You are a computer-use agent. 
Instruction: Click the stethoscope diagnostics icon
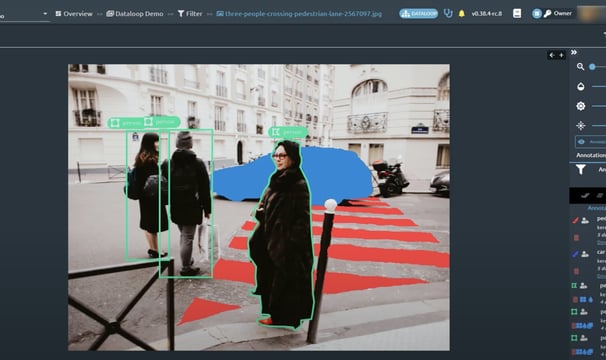448,14
